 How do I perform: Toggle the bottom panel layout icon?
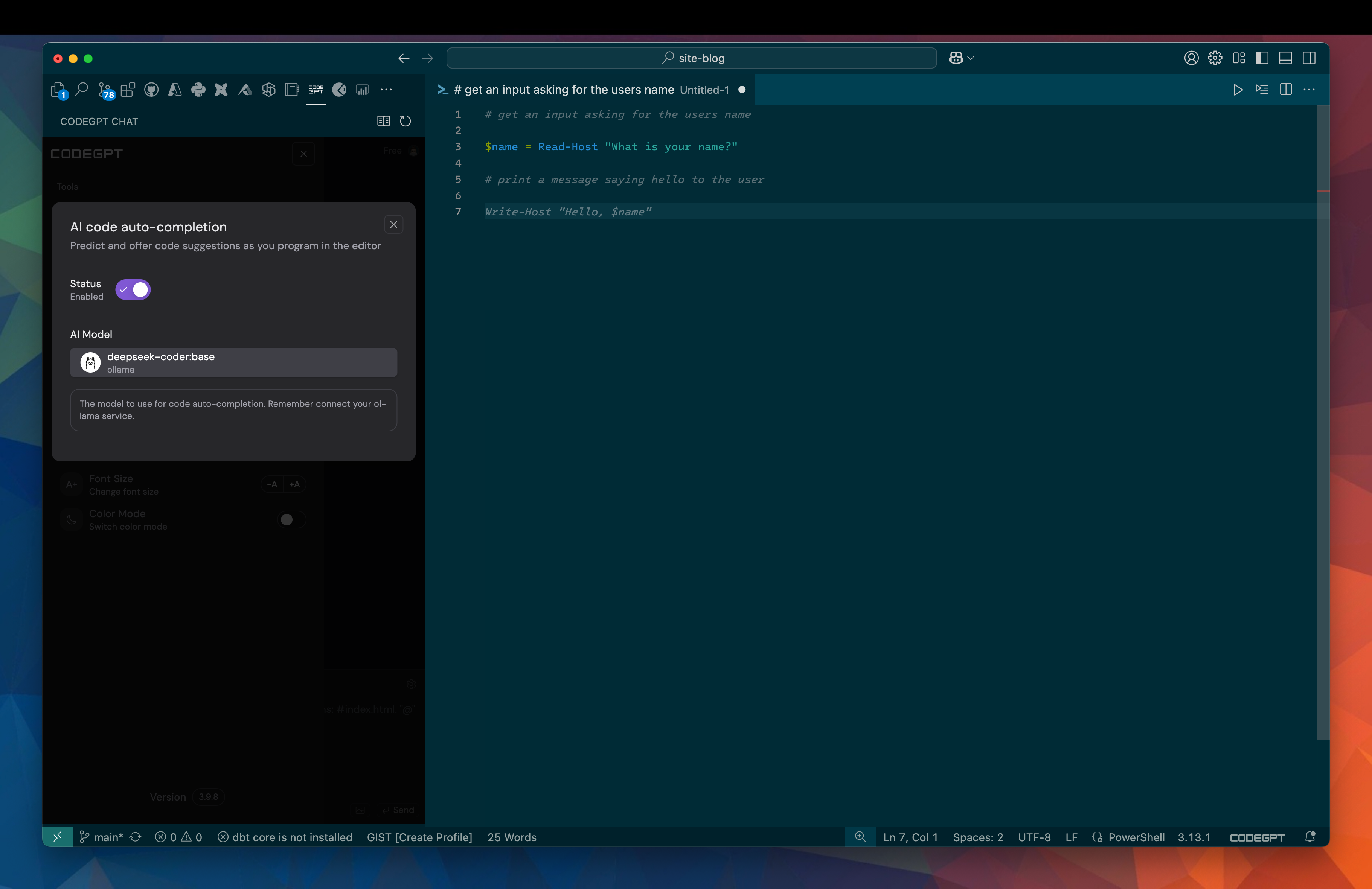coord(1285,58)
